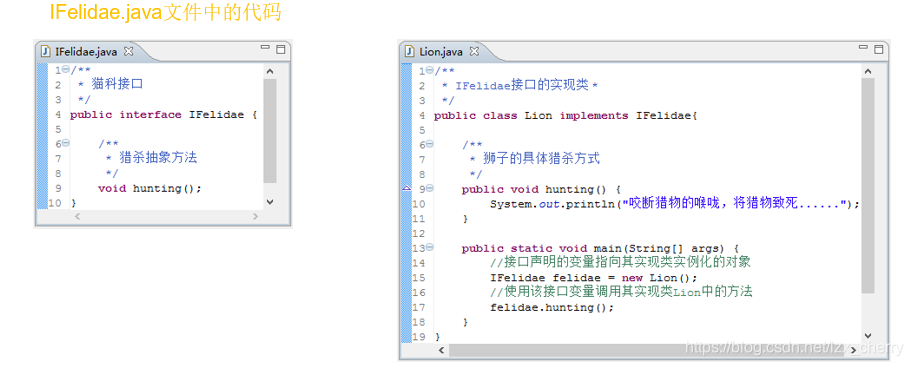This screenshot has width=913, height=366.
Task: Click the 'IFelidae.java文件中的代码' heading
Action: coord(165,12)
